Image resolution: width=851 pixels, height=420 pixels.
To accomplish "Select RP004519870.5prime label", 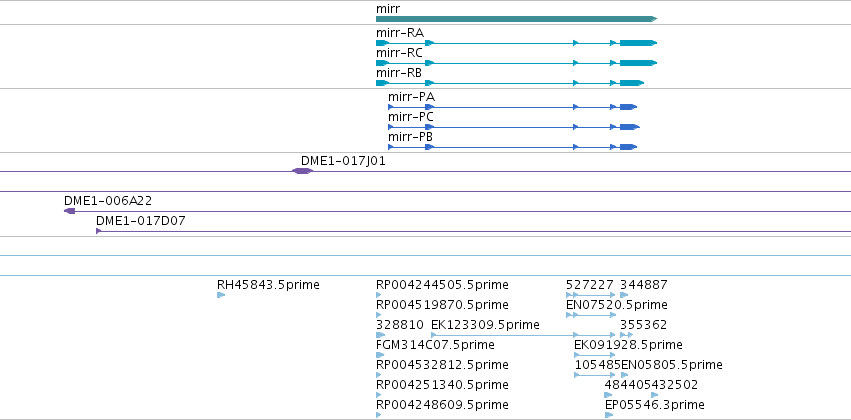I will pos(442,305).
